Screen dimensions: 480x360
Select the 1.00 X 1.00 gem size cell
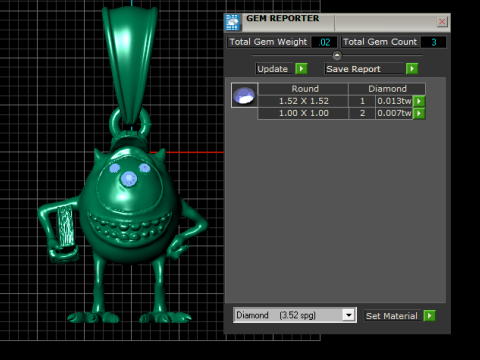(x=303, y=113)
